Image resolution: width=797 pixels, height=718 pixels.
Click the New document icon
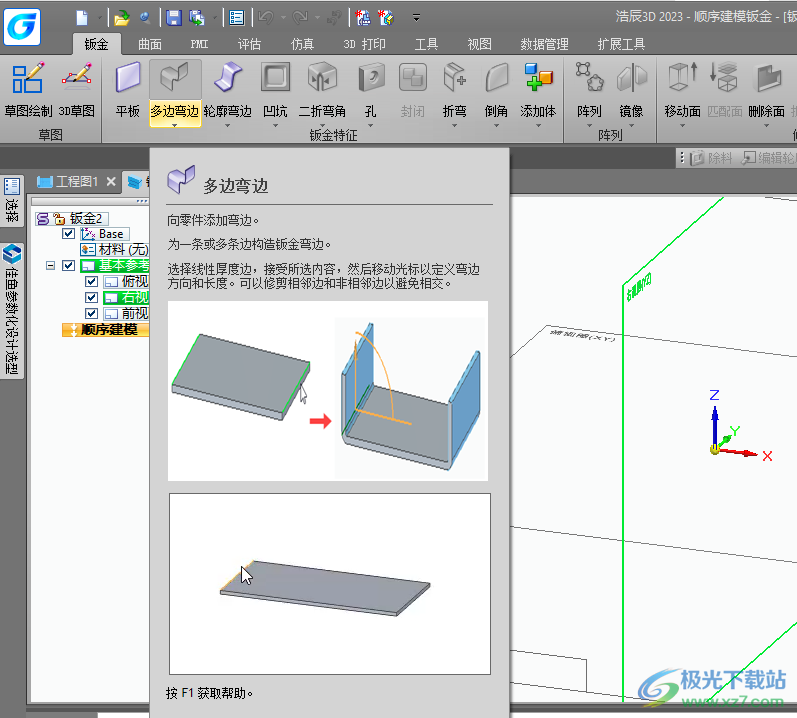point(82,18)
